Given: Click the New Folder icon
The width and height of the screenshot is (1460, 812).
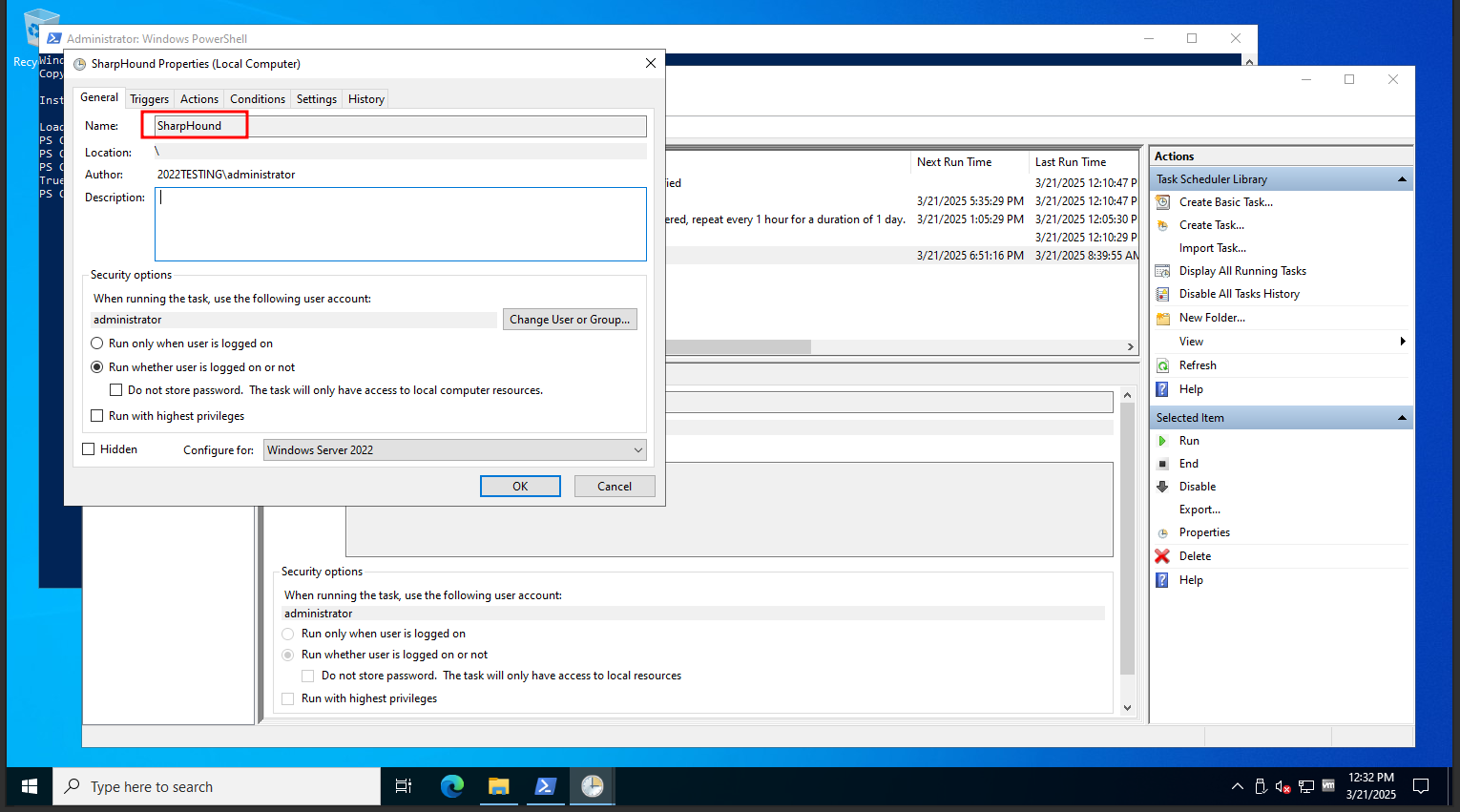Looking at the screenshot, I should pos(1162,318).
